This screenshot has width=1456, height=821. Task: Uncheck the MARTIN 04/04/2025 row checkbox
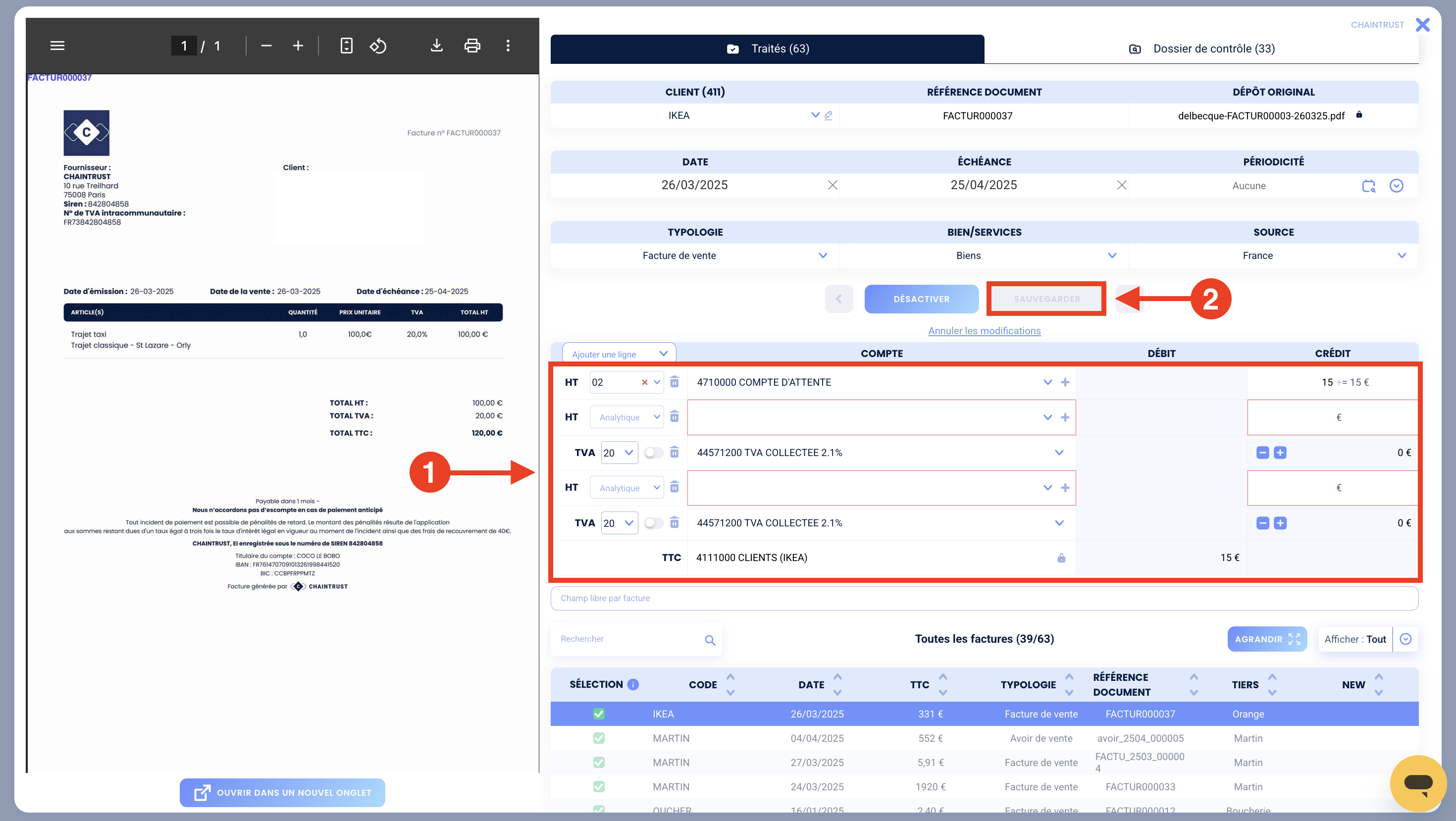(x=599, y=738)
